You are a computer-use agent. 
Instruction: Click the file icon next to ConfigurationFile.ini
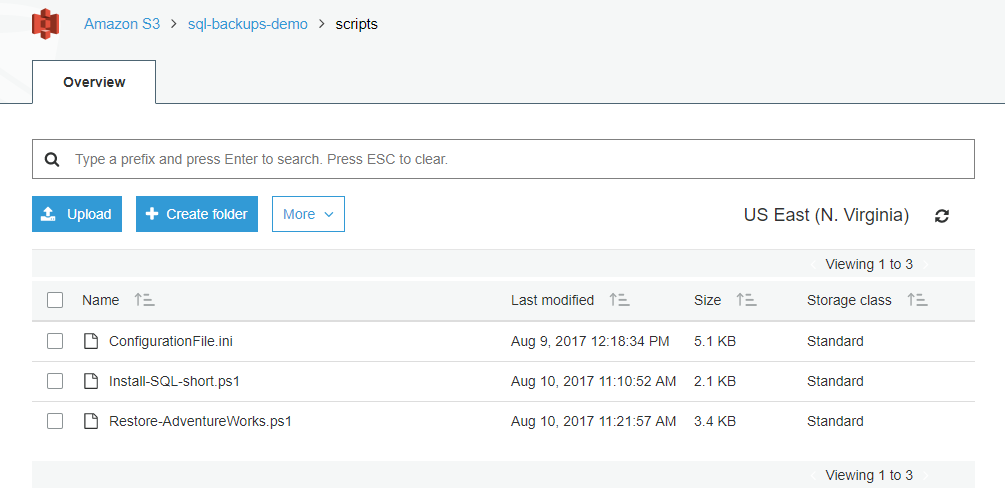click(x=92, y=341)
